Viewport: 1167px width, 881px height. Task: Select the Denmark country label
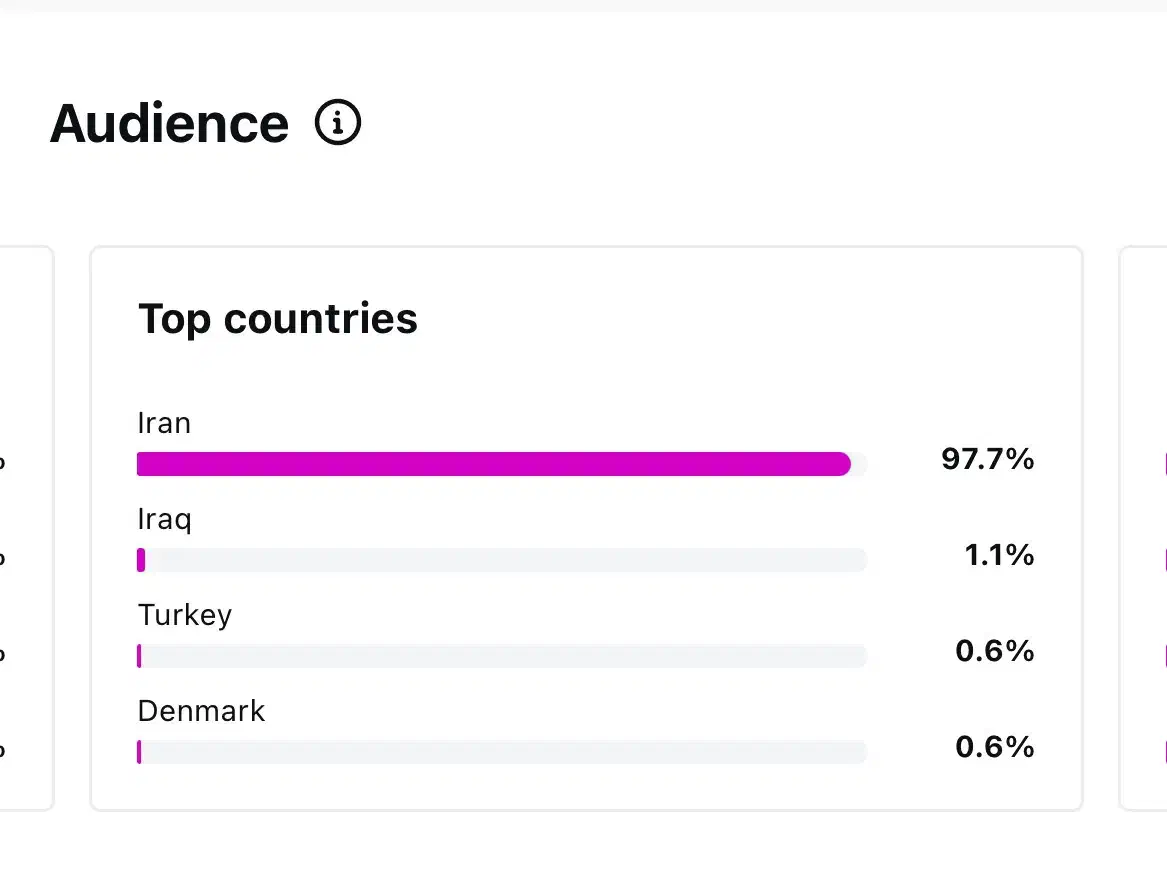click(x=201, y=711)
